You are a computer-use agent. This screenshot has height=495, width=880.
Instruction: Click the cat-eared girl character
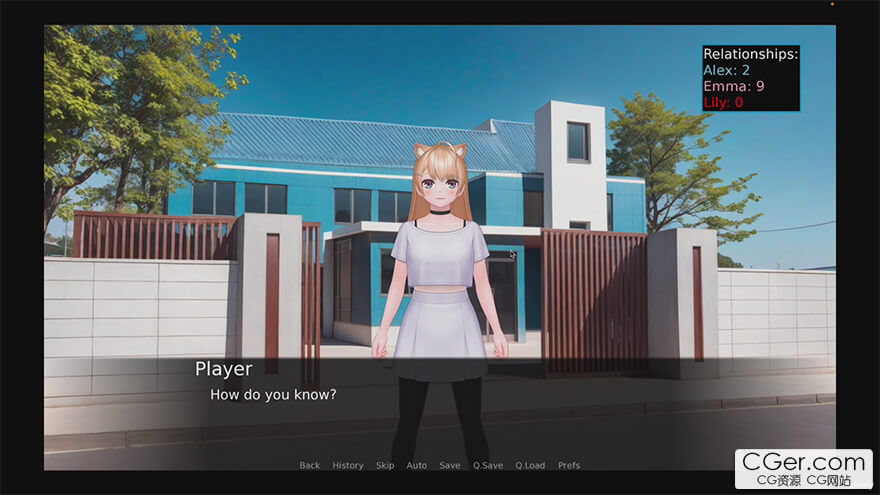[440, 303]
